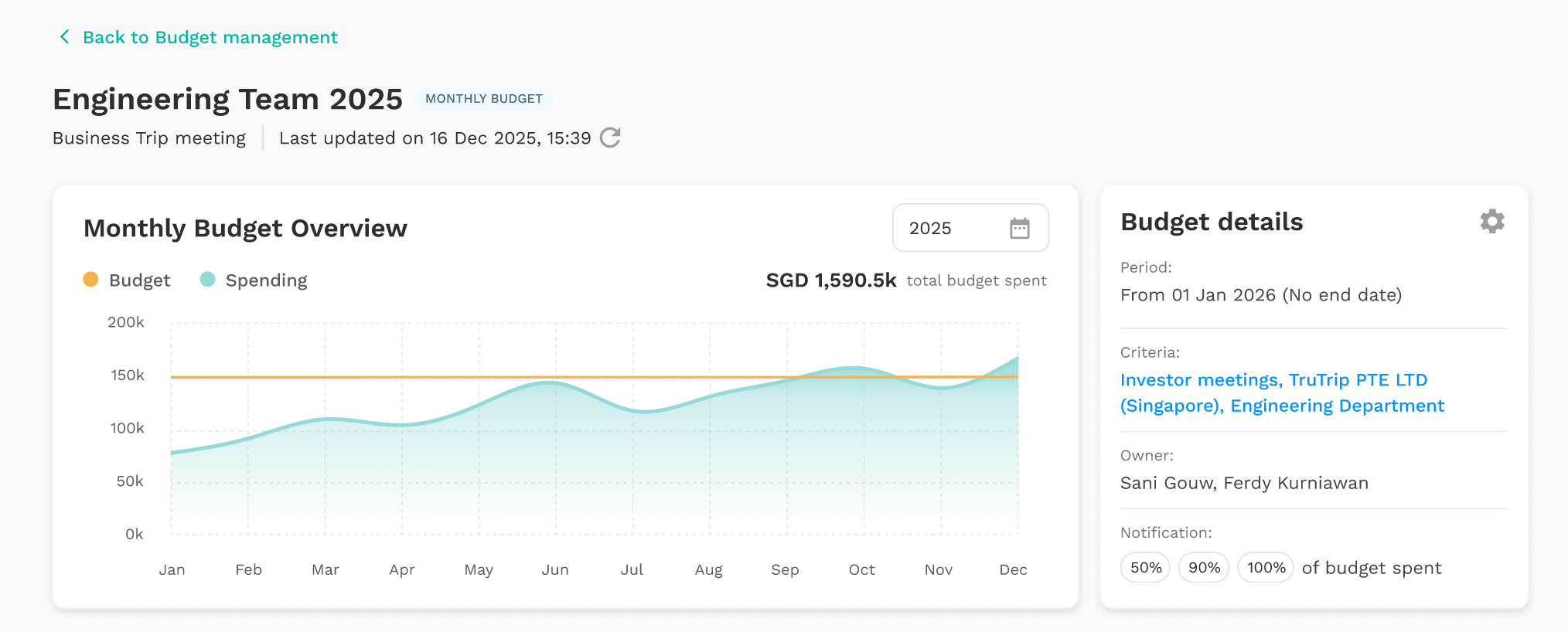This screenshot has height=632, width=1568.
Task: Click the back chevron arrow icon
Action: click(x=65, y=37)
